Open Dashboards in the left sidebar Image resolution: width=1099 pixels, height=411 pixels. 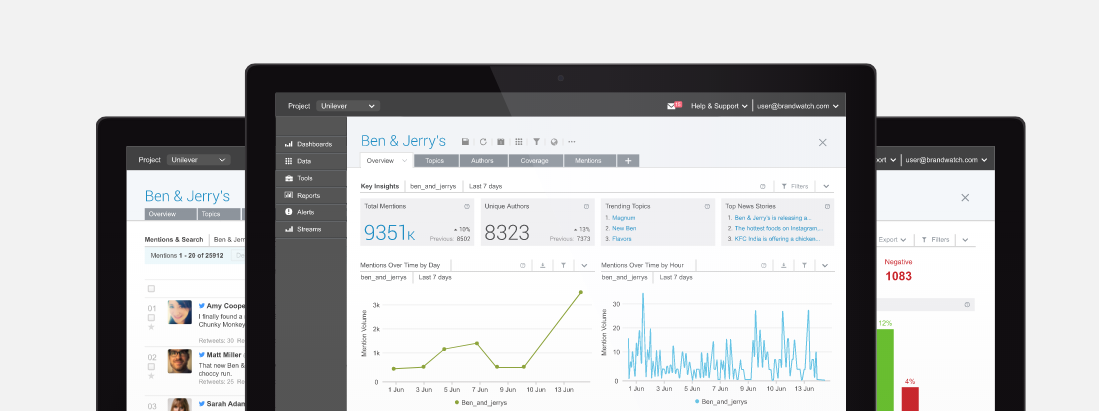click(x=310, y=144)
